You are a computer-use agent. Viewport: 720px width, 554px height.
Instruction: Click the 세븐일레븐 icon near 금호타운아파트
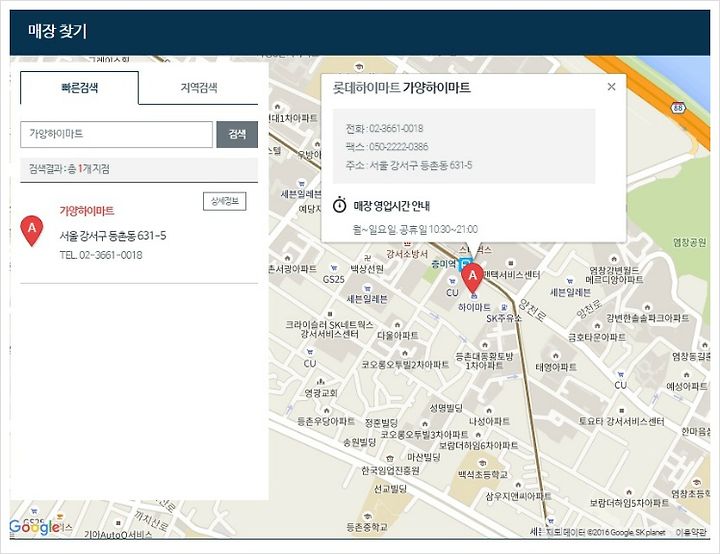(x=569, y=281)
